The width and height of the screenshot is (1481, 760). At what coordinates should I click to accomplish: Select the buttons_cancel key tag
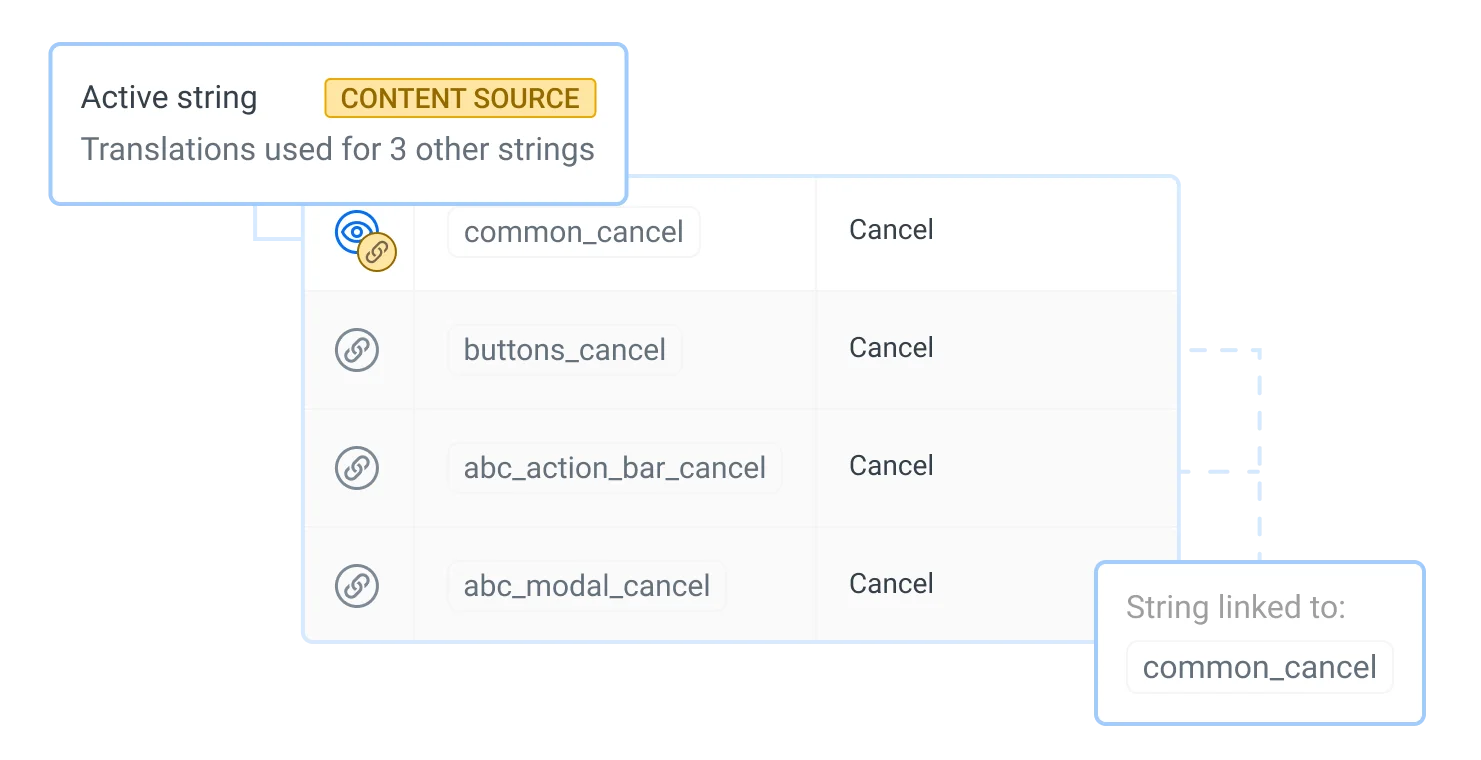[564, 350]
